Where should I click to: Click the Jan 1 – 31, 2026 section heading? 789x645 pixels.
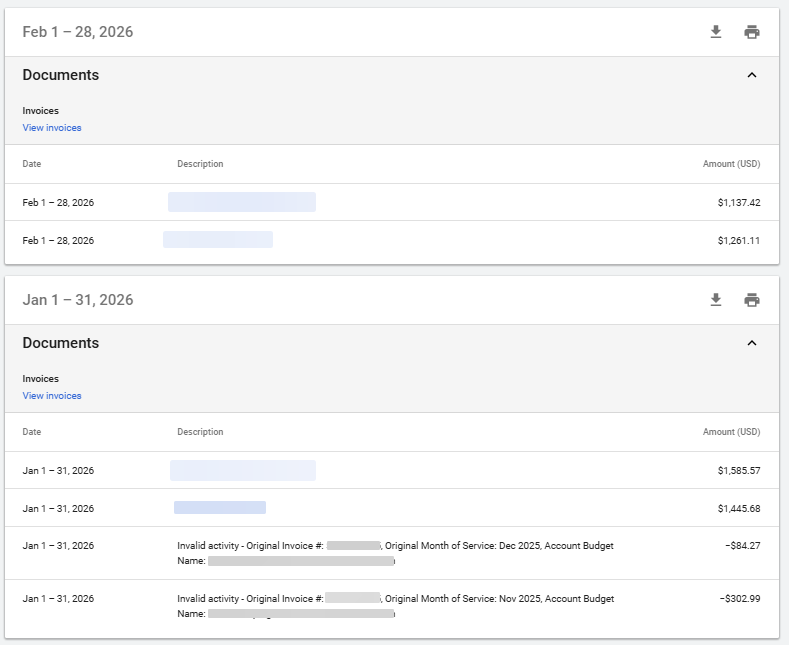(78, 300)
